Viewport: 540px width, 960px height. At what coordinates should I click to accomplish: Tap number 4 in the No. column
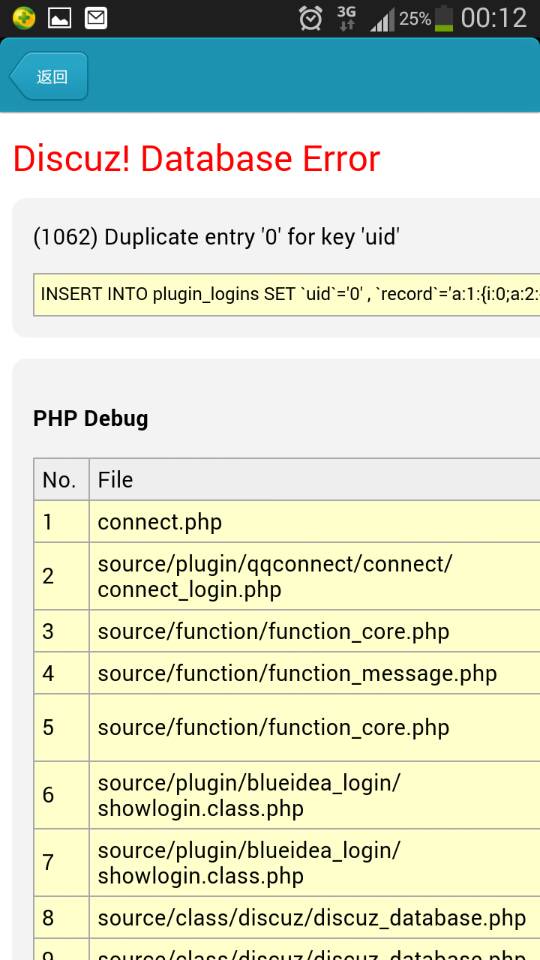(48, 673)
